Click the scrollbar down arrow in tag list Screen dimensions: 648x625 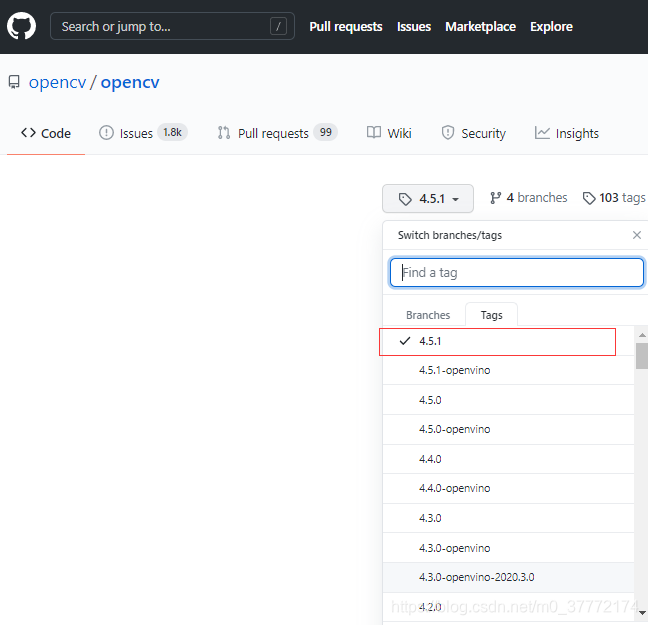point(642,612)
